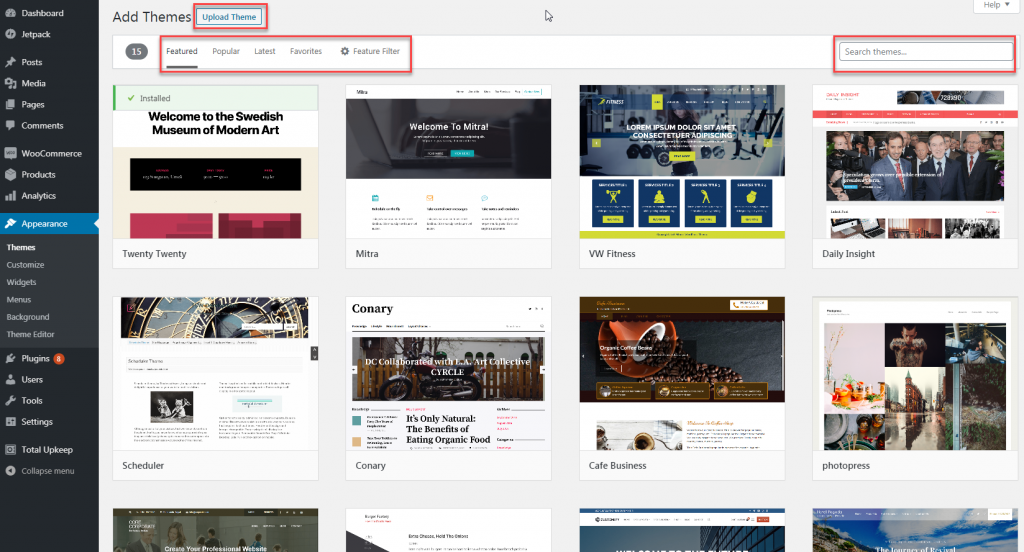Click the Dashboard icon in sidebar
Screen dimensions: 1024x552
(x=10, y=13)
